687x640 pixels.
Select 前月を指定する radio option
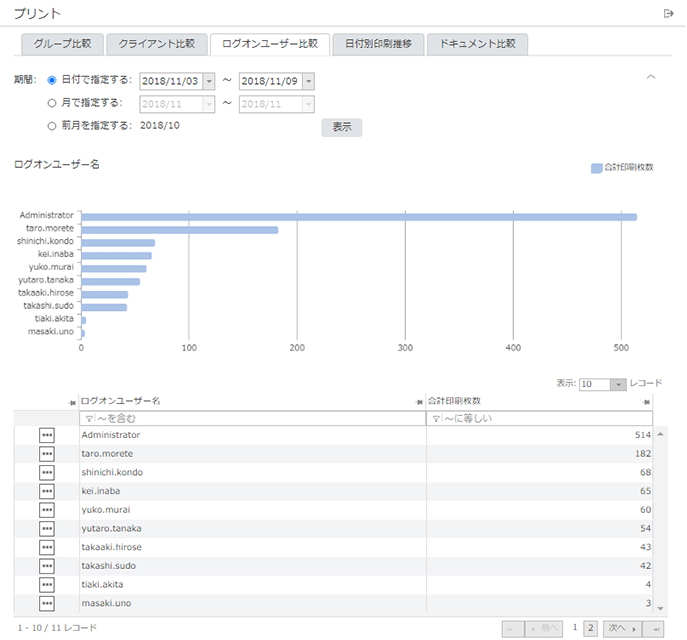(52, 126)
